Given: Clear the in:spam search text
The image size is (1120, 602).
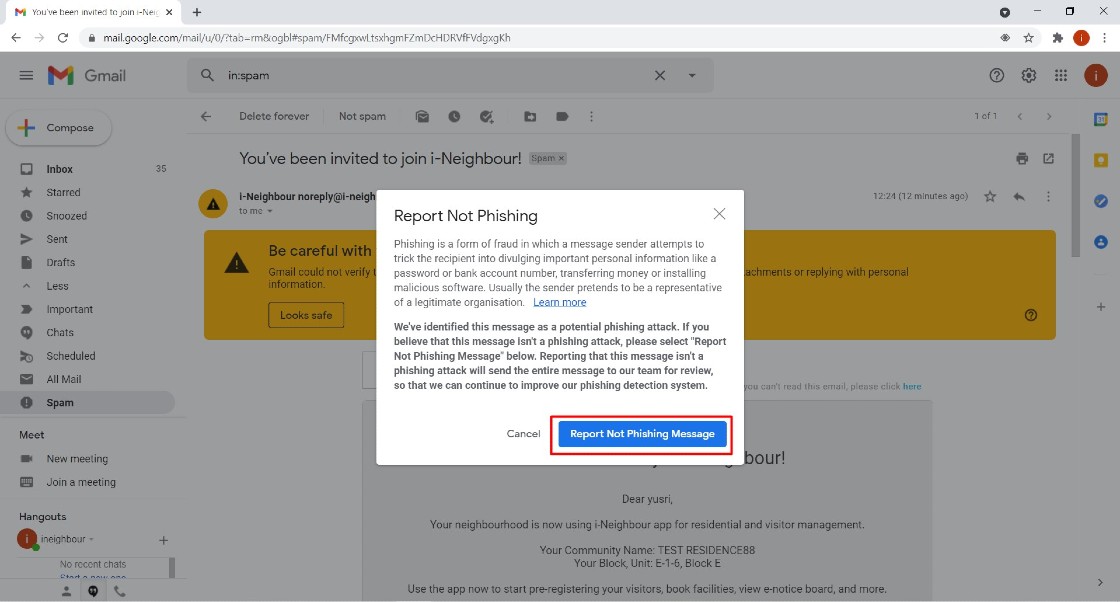Looking at the screenshot, I should coord(660,75).
